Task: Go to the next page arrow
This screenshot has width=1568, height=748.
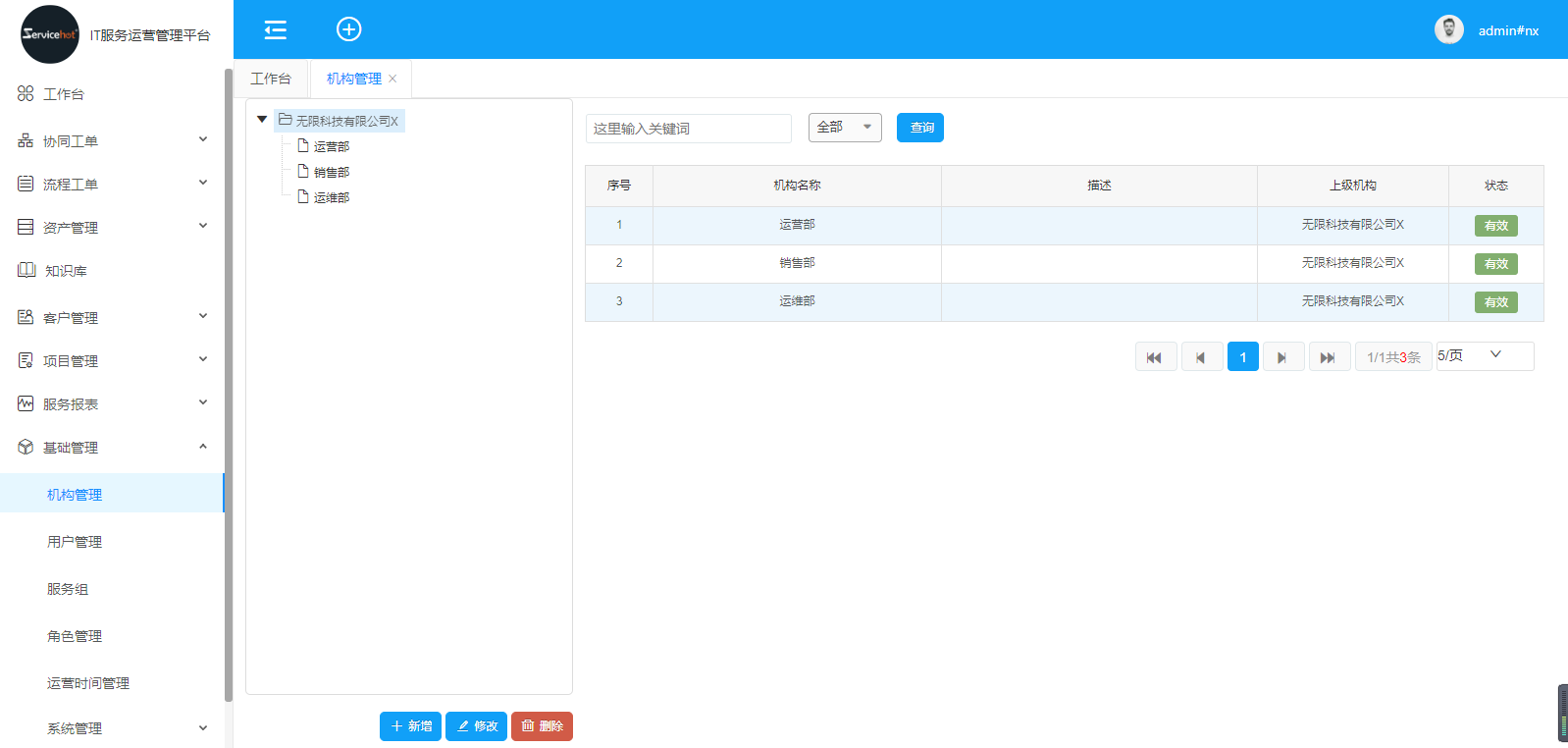Action: 1282,357
